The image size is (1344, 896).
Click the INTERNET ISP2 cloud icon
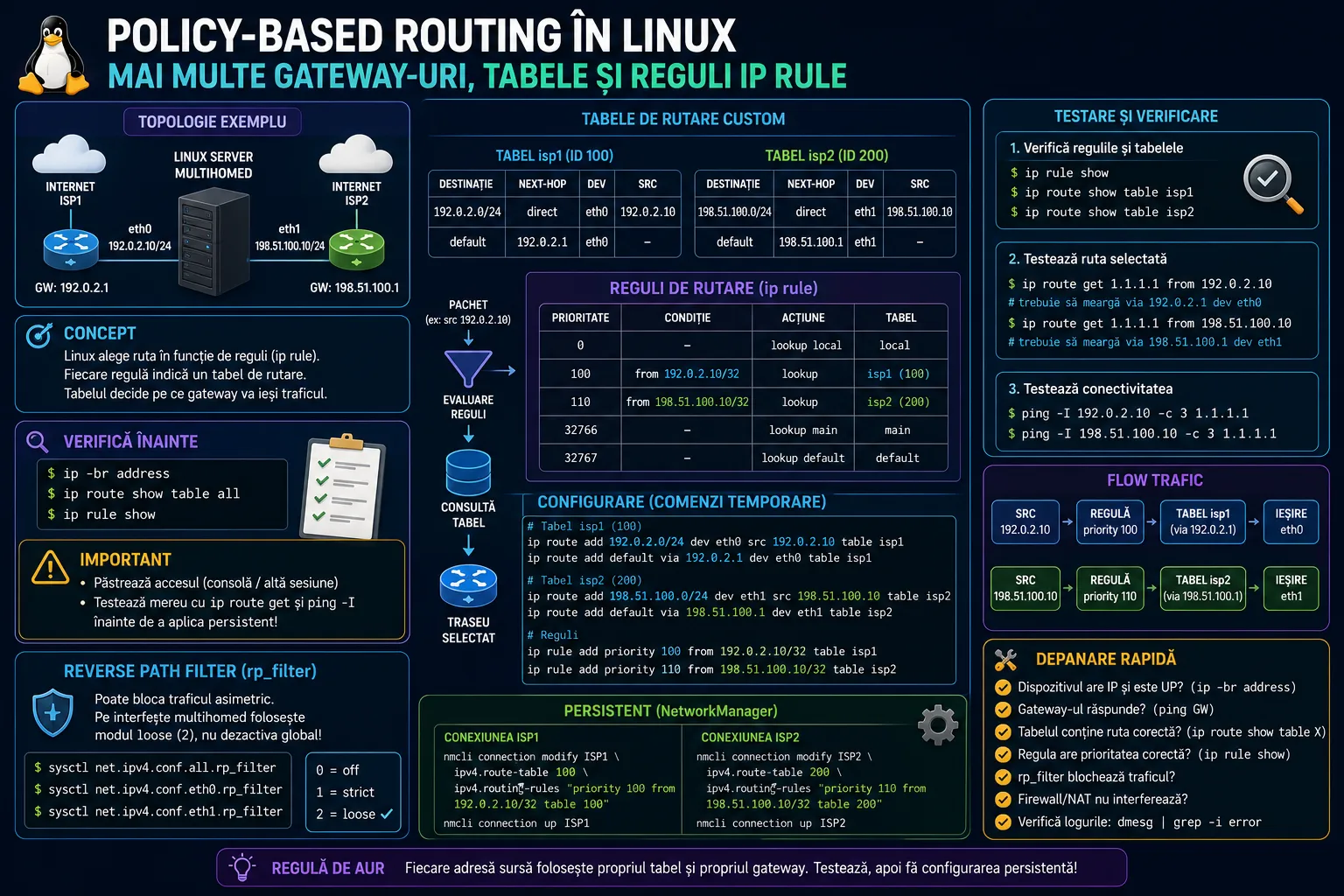pyautogui.click(x=355, y=156)
